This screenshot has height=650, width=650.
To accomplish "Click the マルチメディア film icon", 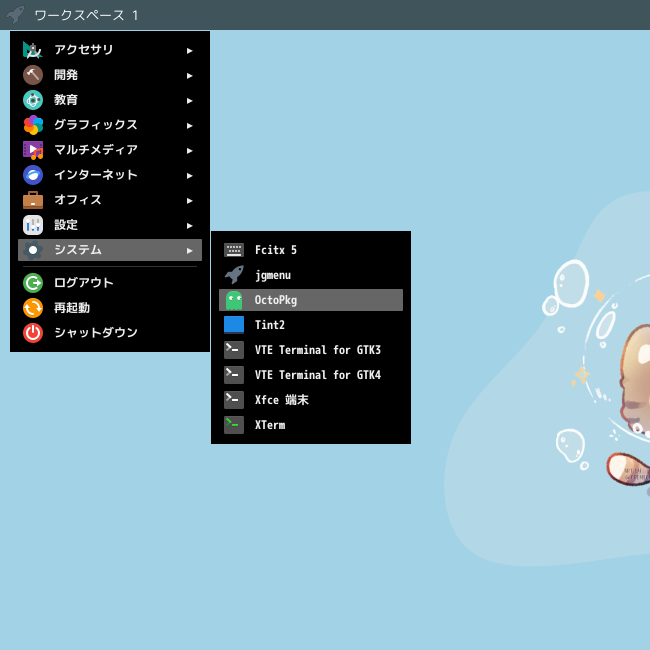I will pos(33,150).
